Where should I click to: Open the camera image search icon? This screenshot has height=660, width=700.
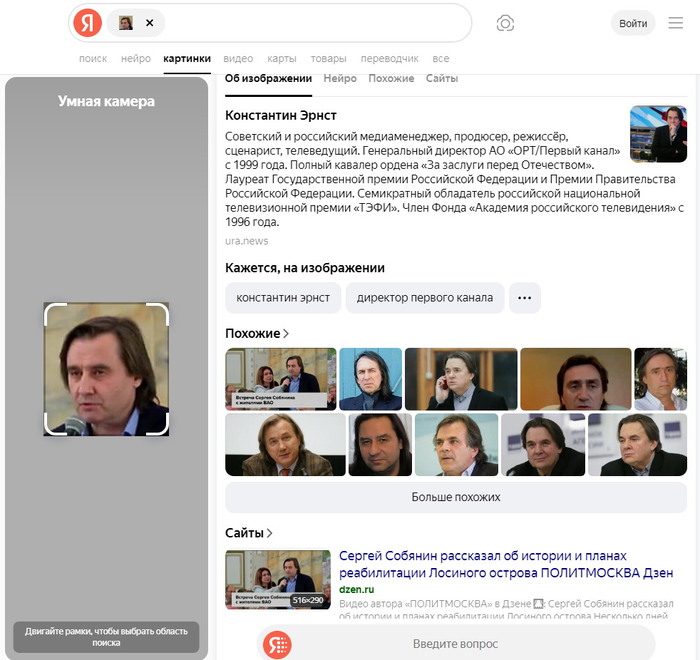pos(506,23)
